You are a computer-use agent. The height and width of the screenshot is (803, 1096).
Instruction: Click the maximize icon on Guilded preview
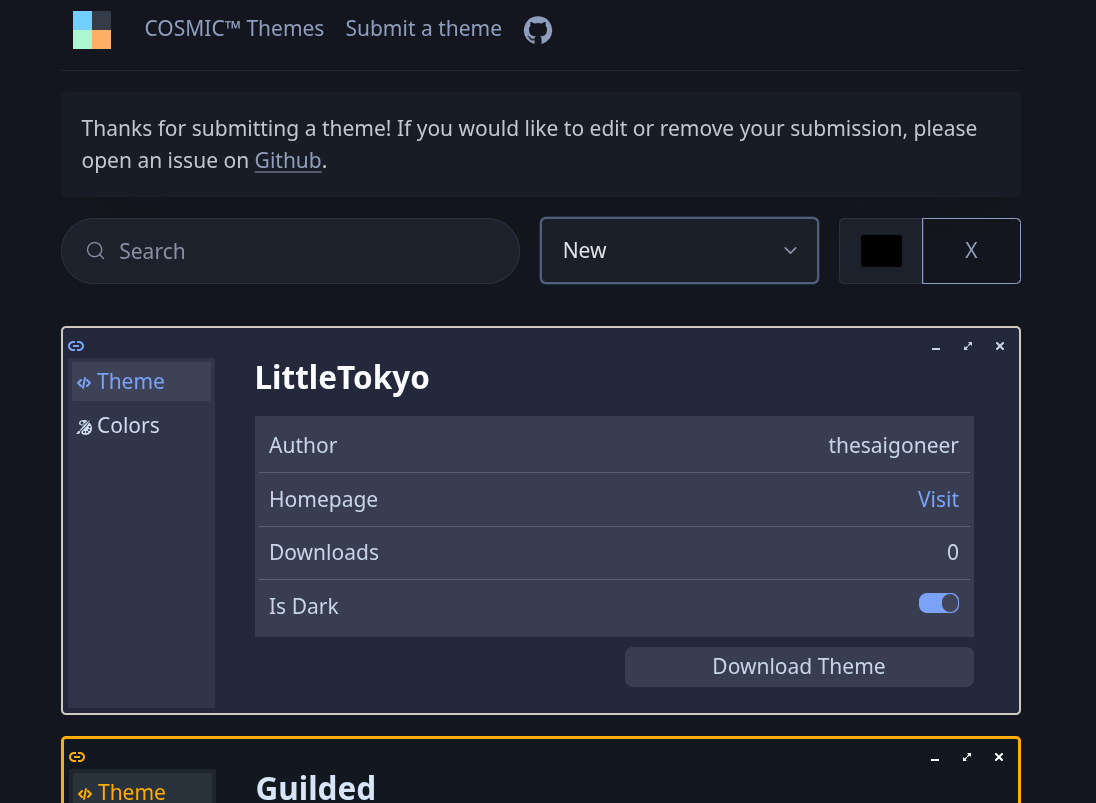pyautogui.click(x=967, y=757)
